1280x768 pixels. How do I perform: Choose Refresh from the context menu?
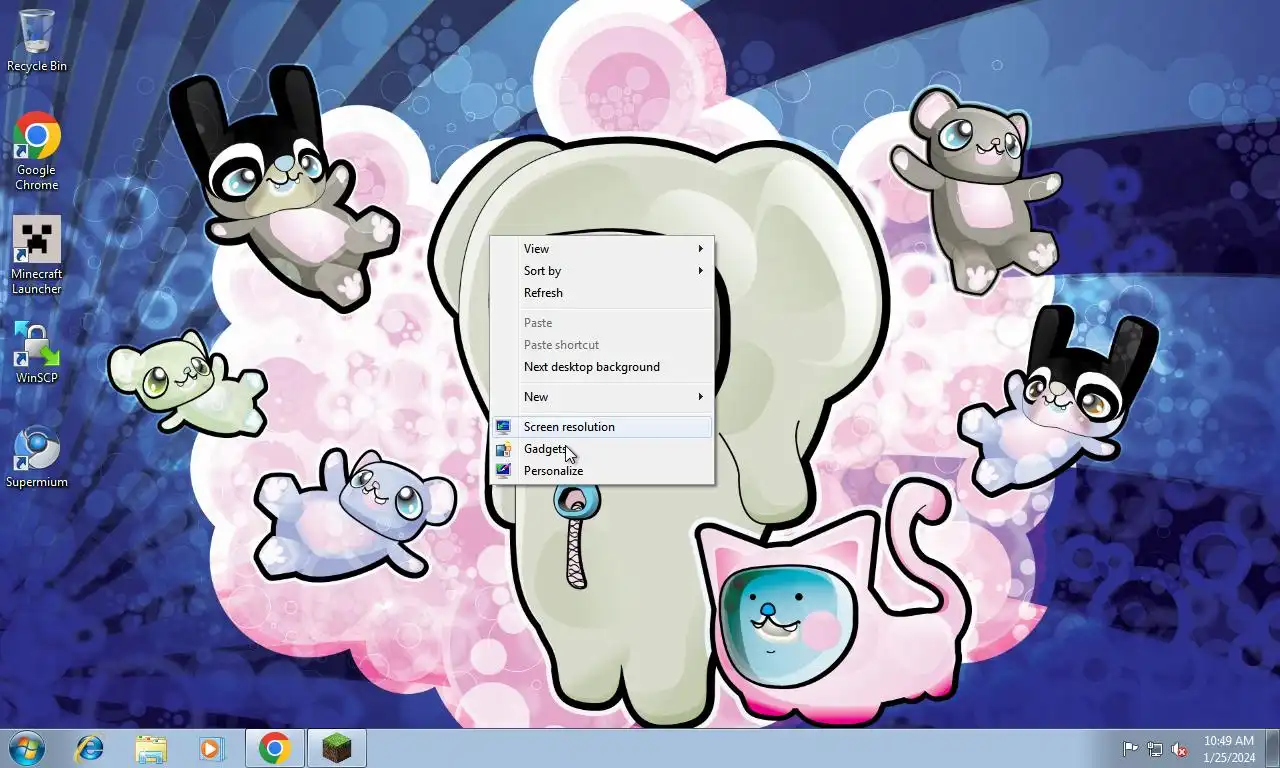tap(602, 293)
